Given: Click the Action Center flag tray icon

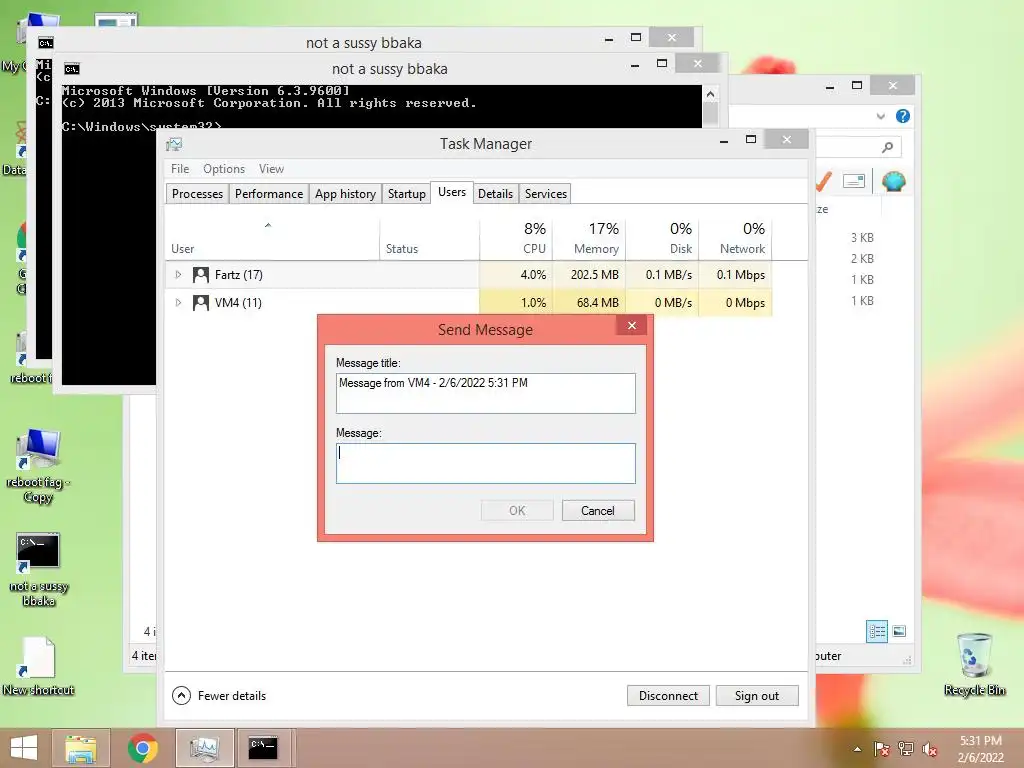Looking at the screenshot, I should click(881, 749).
